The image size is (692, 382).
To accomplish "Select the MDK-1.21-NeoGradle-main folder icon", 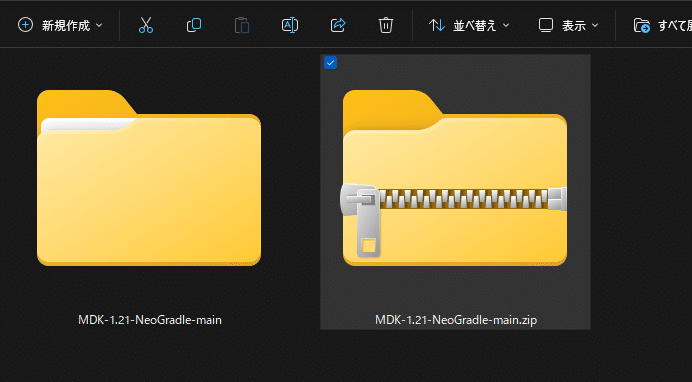I will 149,177.
